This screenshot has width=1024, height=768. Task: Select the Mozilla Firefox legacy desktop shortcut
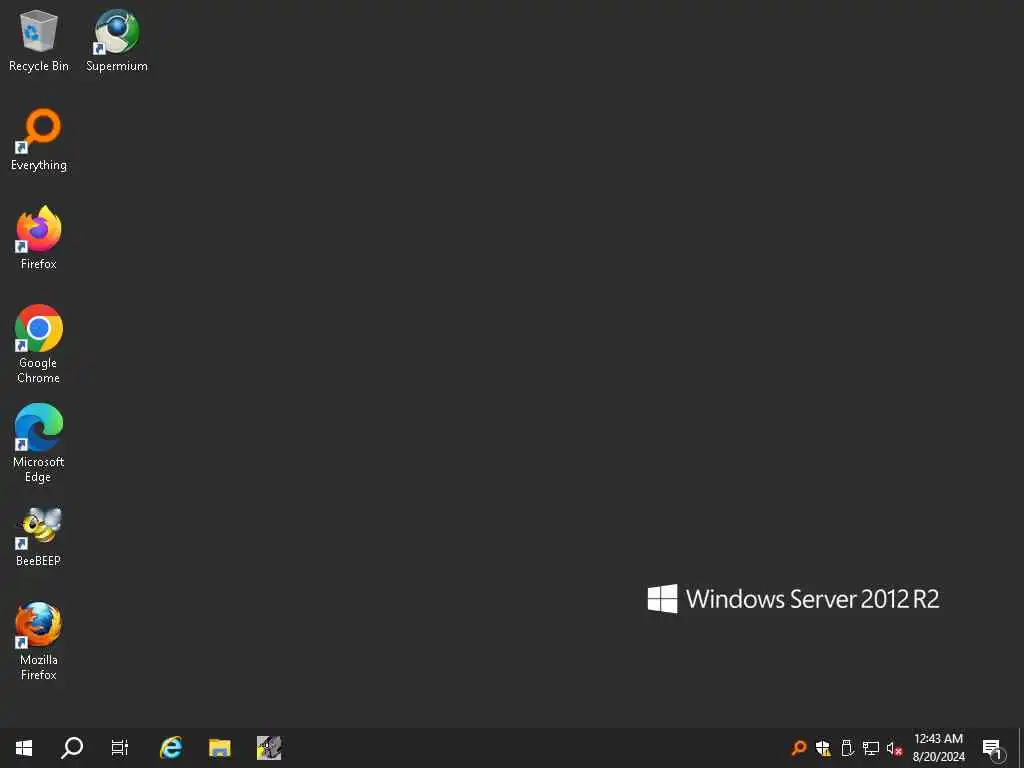pyautogui.click(x=39, y=641)
